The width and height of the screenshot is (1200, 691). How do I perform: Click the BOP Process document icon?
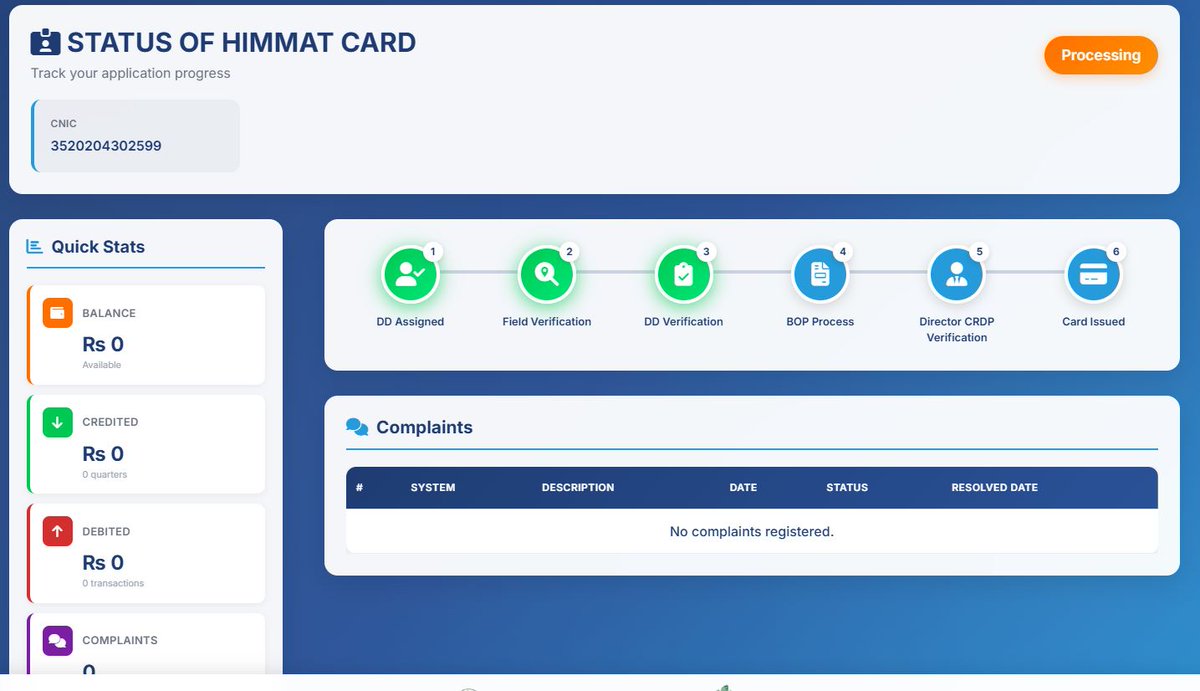[820, 274]
